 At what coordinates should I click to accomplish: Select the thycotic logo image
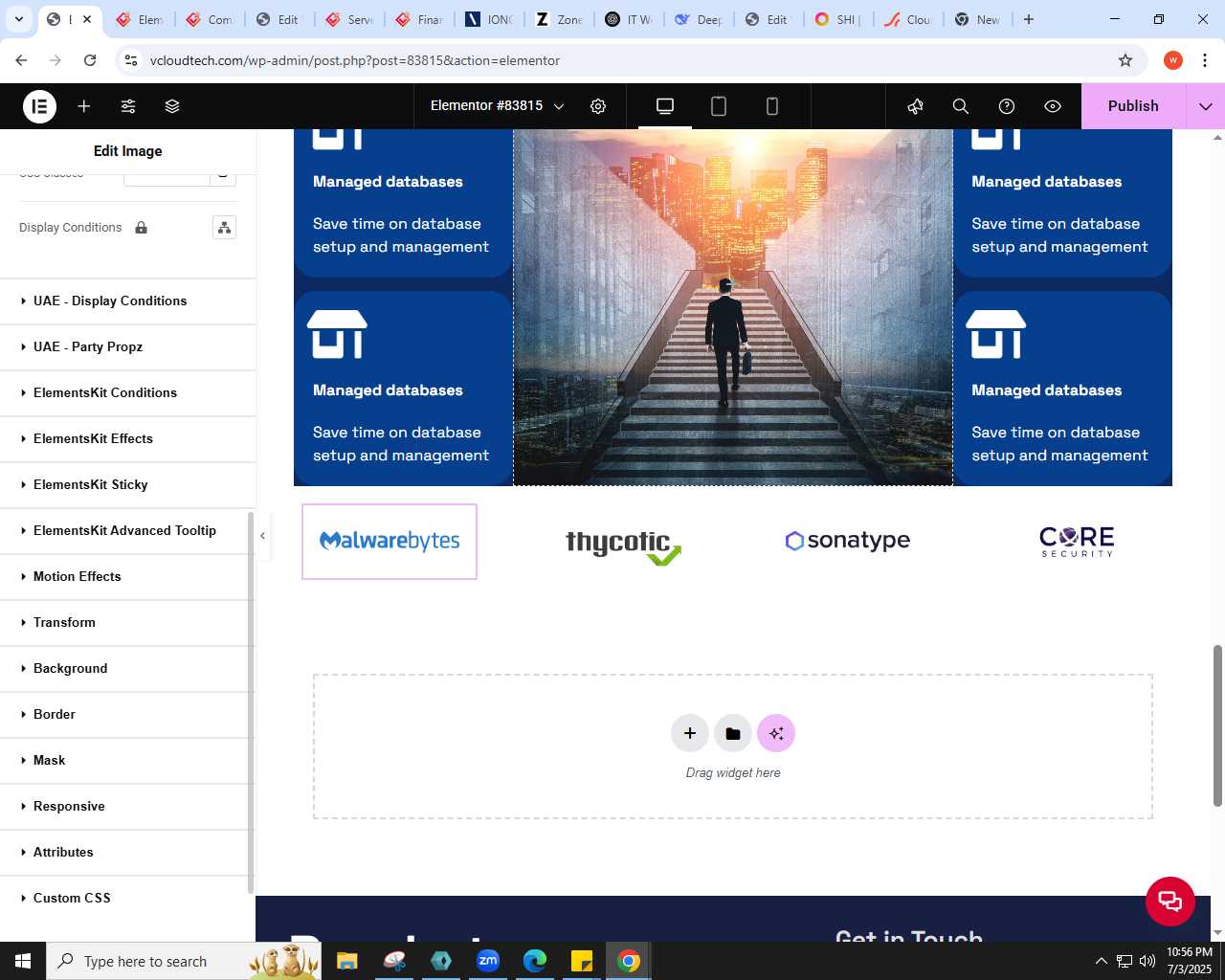623,546
